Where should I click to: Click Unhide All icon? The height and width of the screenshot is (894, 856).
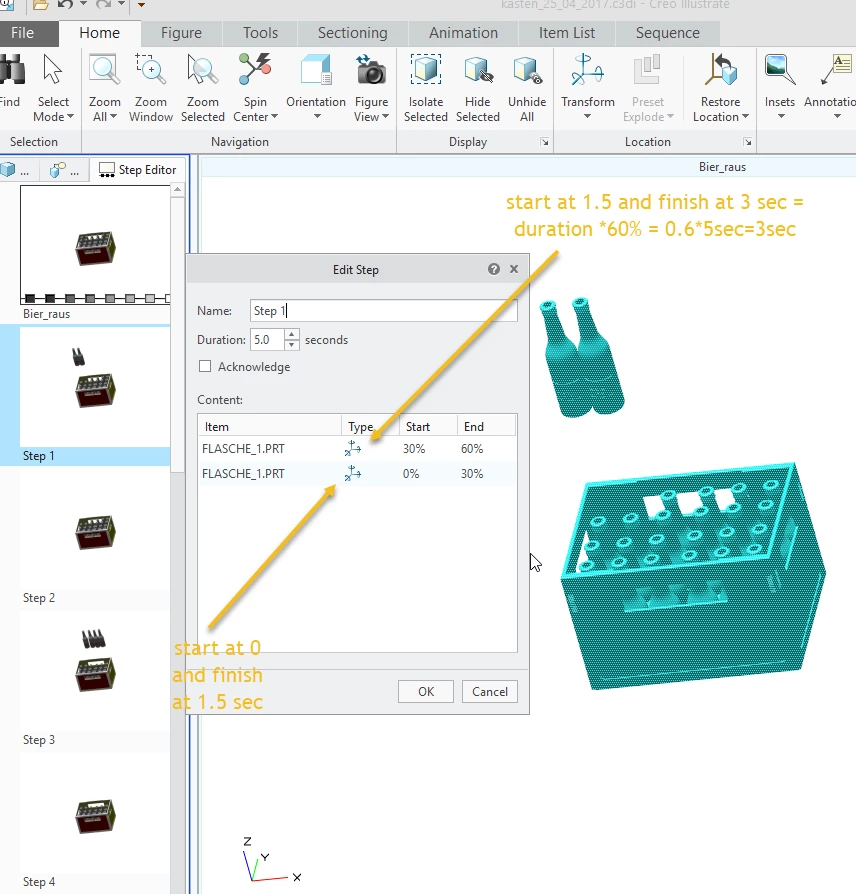527,70
